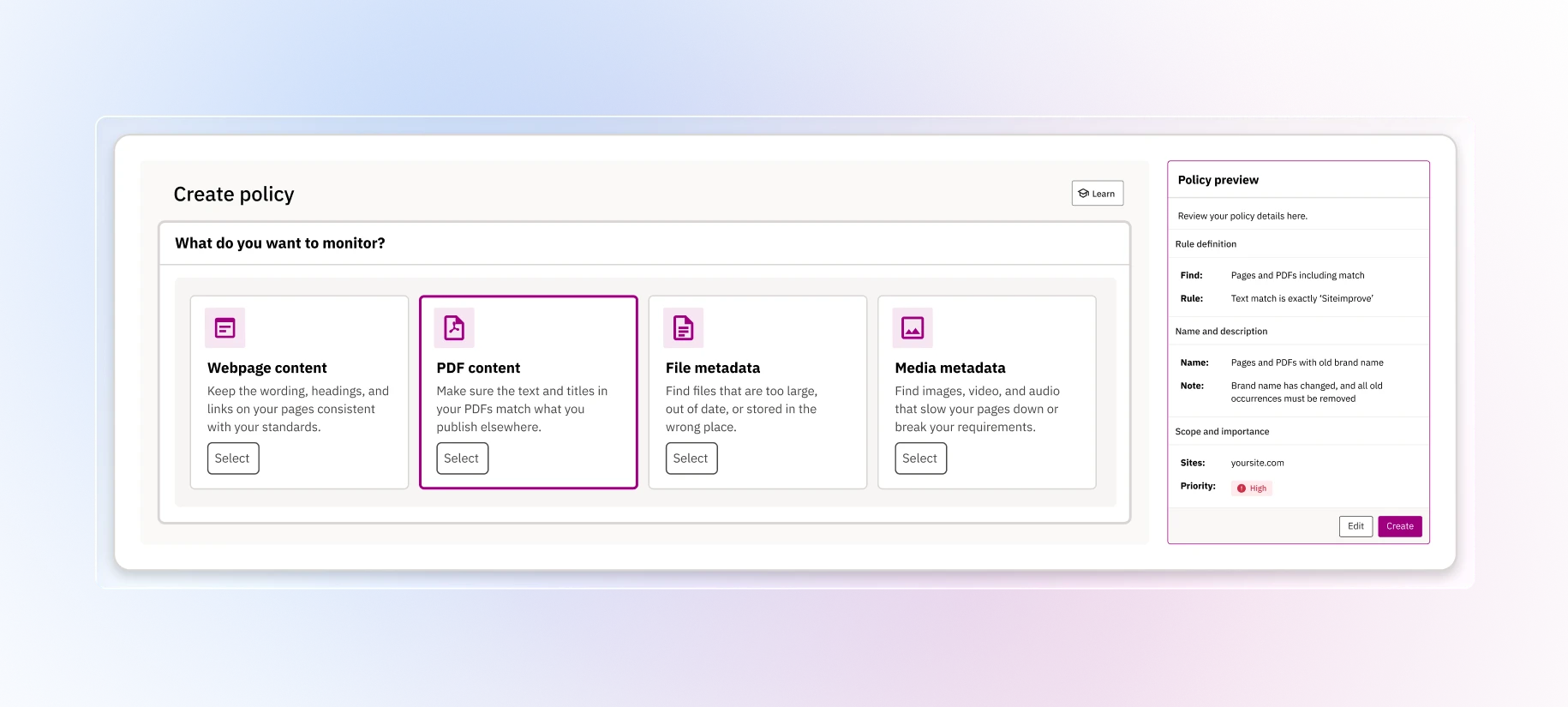Click the red High priority alert icon
Image resolution: width=1568 pixels, height=707 pixels.
1242,488
